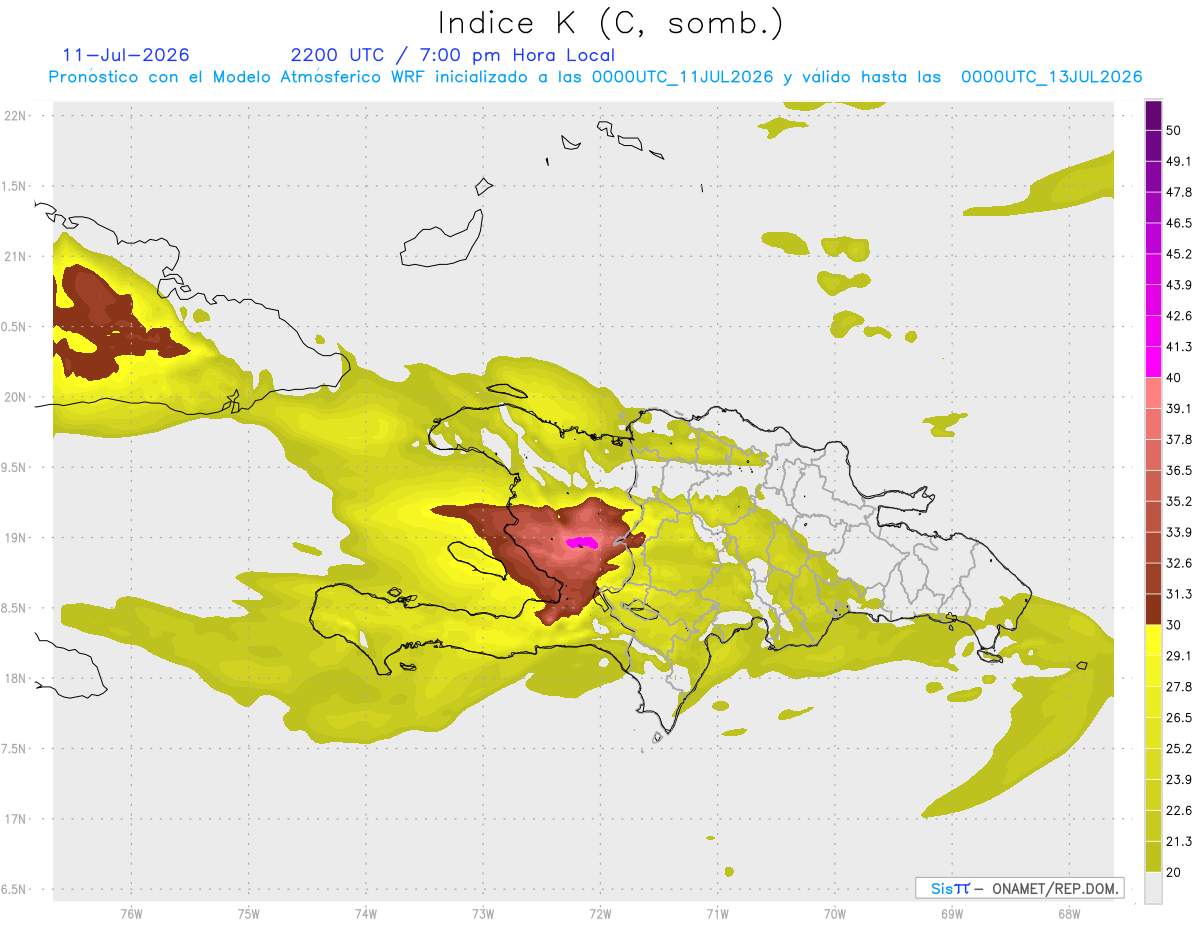
Task: Click the latitude axis label "22N"
Action: click(15, 115)
